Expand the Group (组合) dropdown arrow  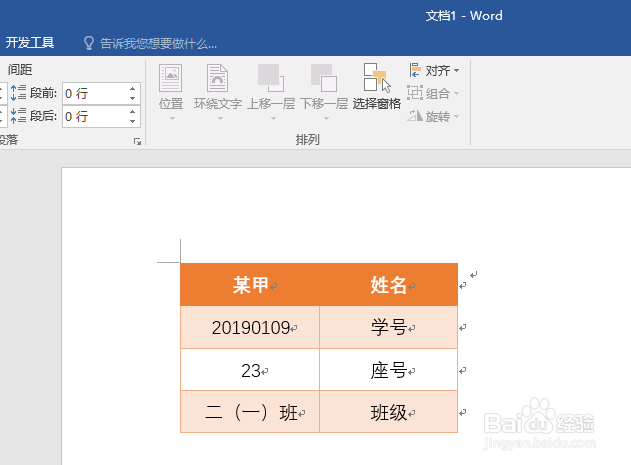point(456,94)
